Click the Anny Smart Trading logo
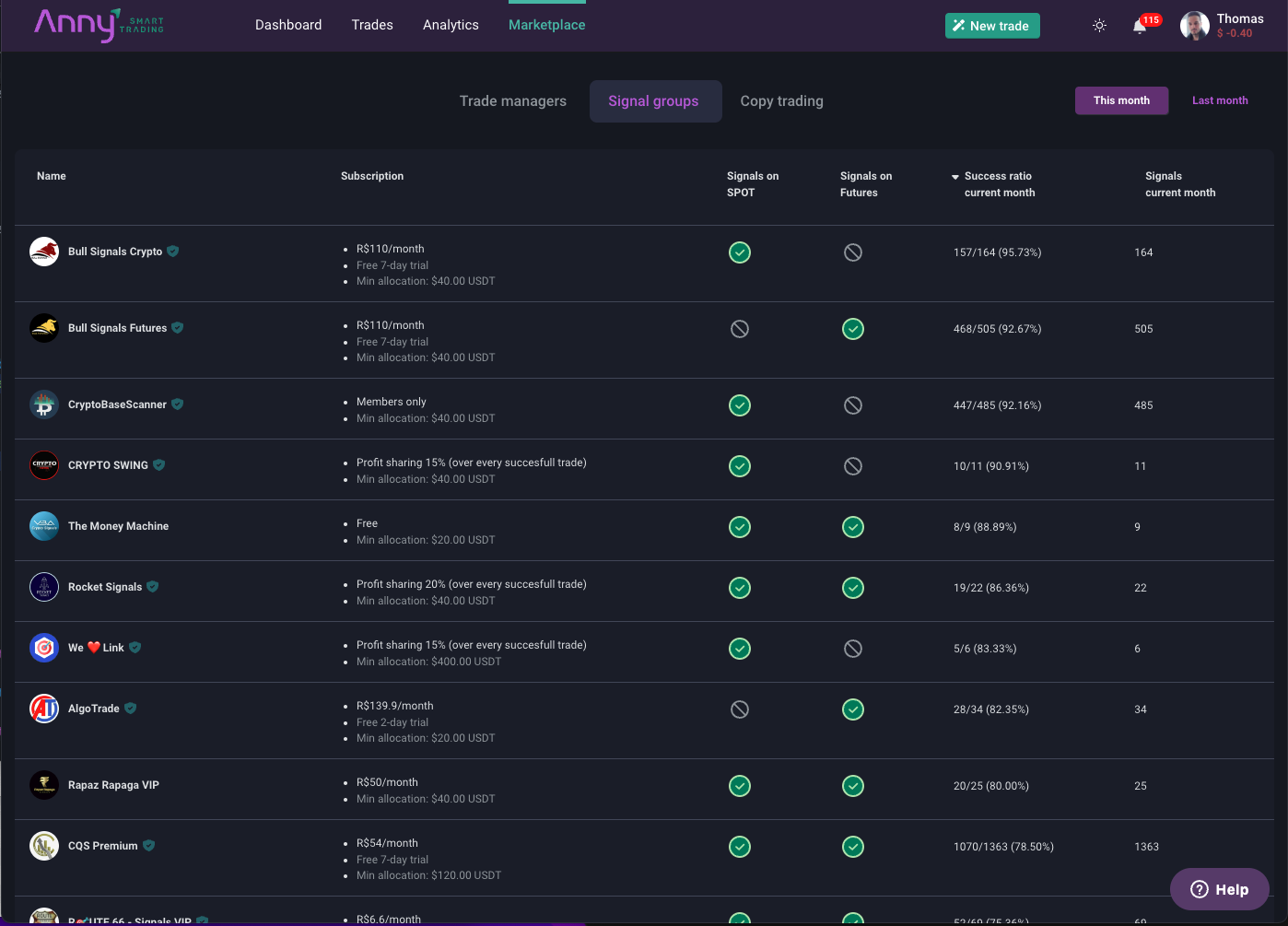1288x926 pixels. [98, 25]
